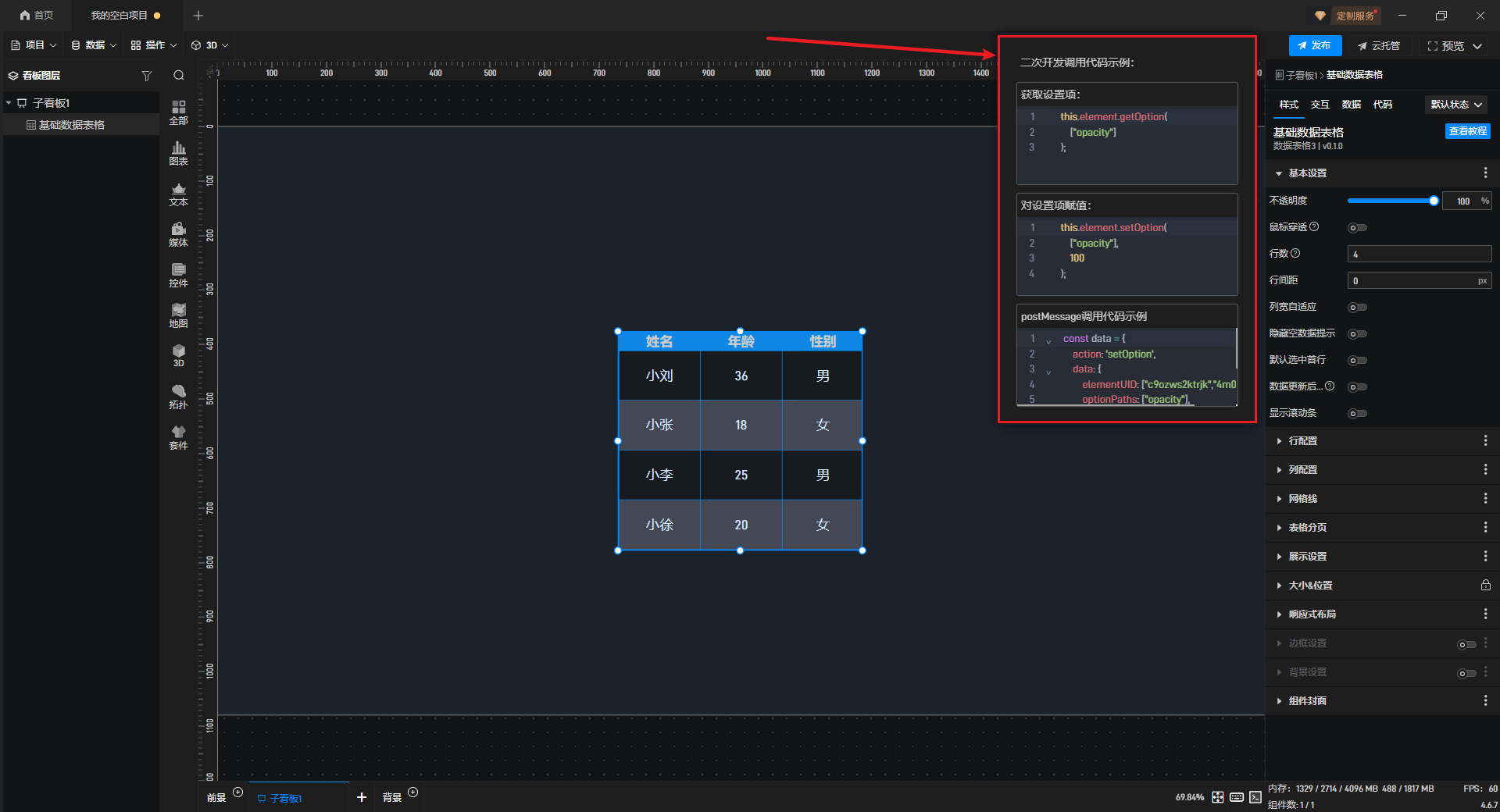Viewport: 1500px width, 812px height.
Task: Open the 地图 (map) component category
Action: [178, 315]
